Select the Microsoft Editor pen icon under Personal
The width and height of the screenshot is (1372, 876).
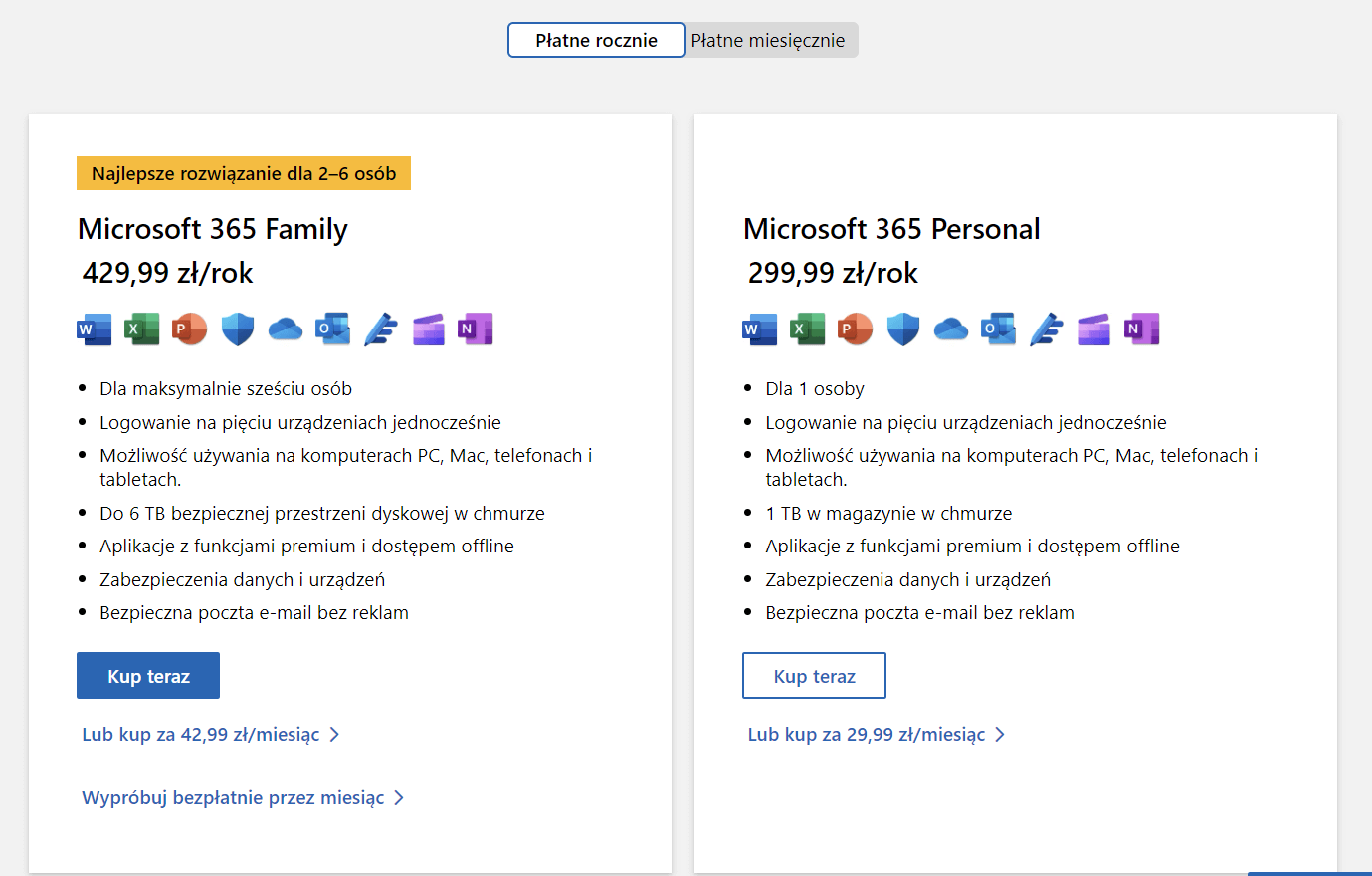coord(1046,328)
